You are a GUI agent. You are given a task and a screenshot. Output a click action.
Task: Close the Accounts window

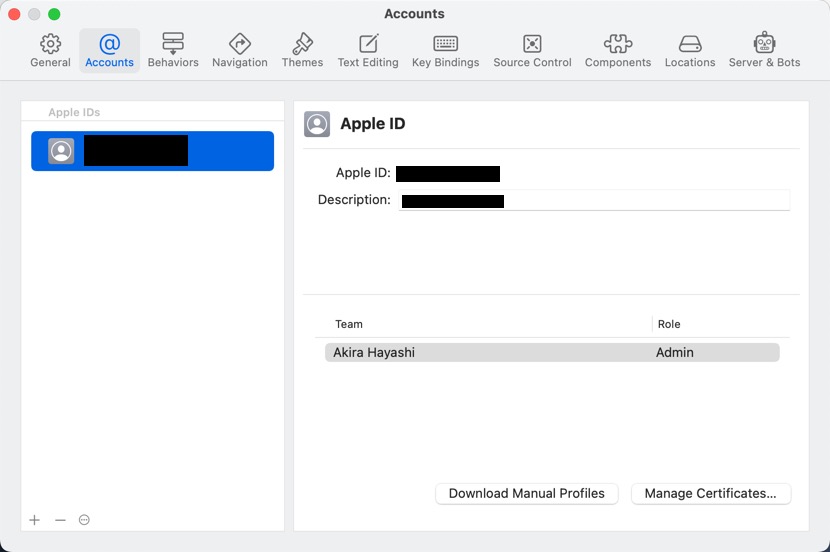[14, 14]
